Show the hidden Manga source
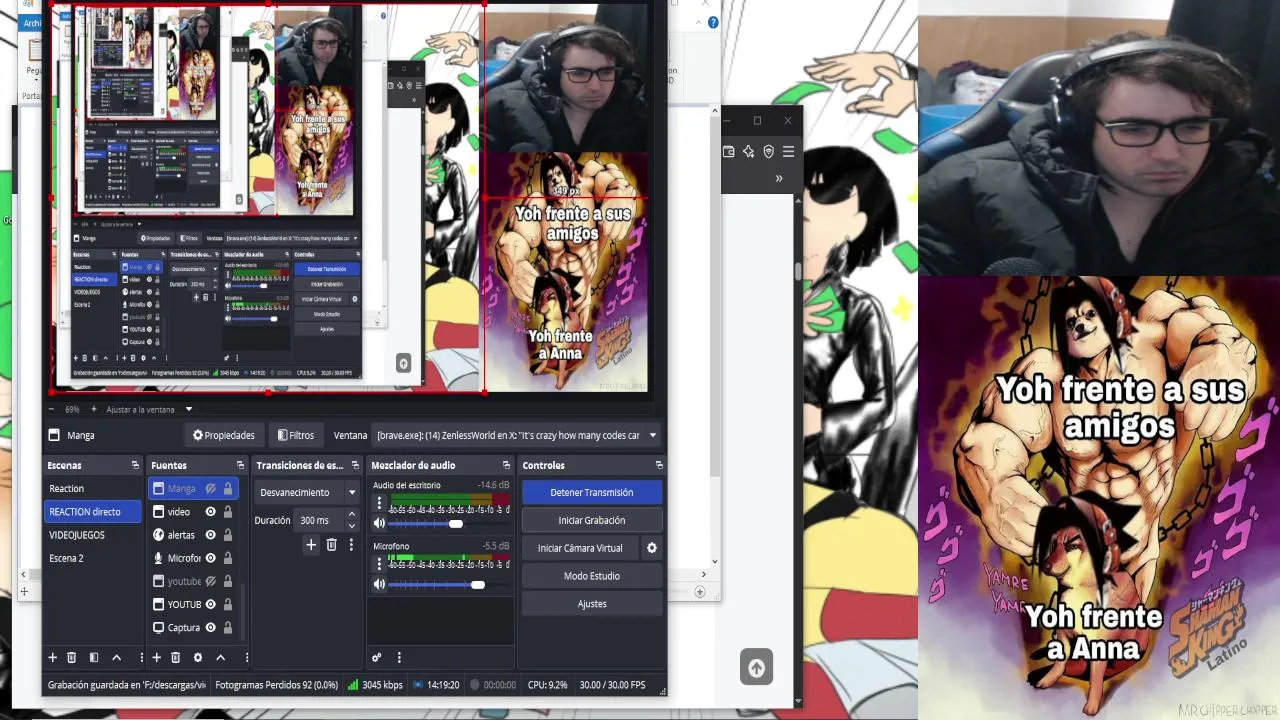1280x720 pixels. [x=211, y=488]
